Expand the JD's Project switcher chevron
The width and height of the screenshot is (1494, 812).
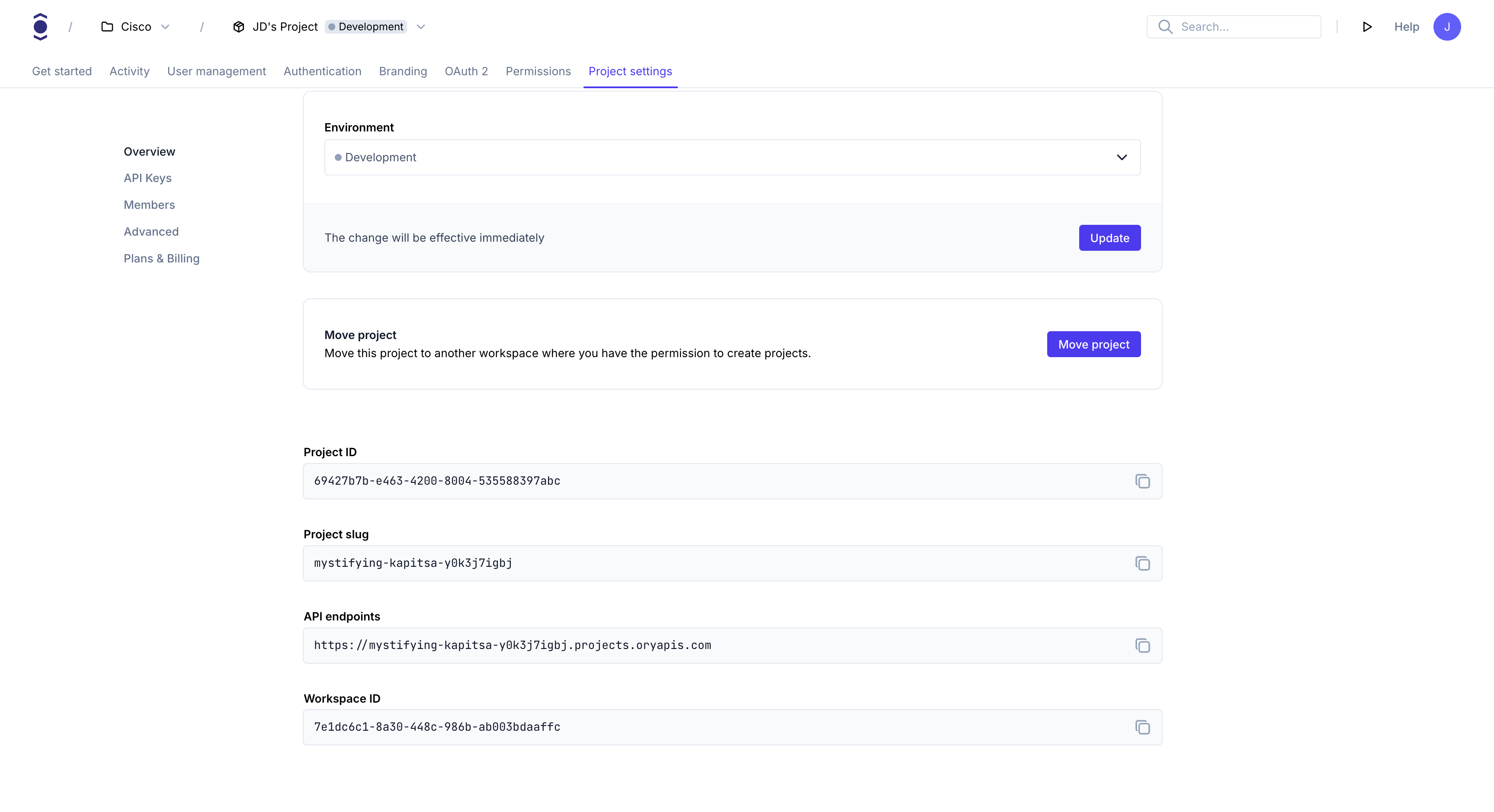pyautogui.click(x=421, y=27)
